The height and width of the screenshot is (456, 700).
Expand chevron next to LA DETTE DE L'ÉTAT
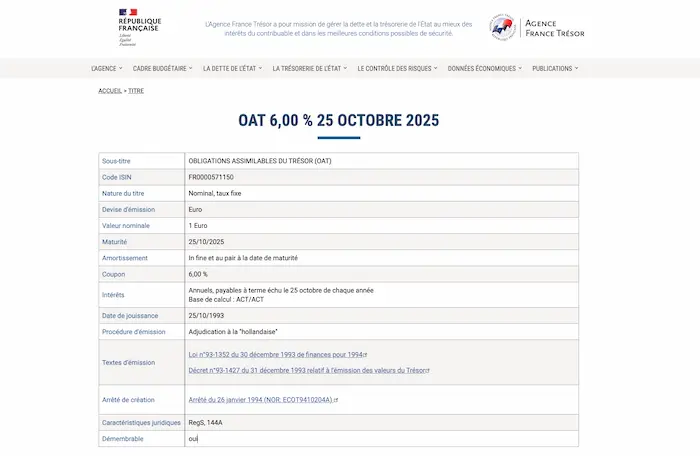pyautogui.click(x=260, y=68)
